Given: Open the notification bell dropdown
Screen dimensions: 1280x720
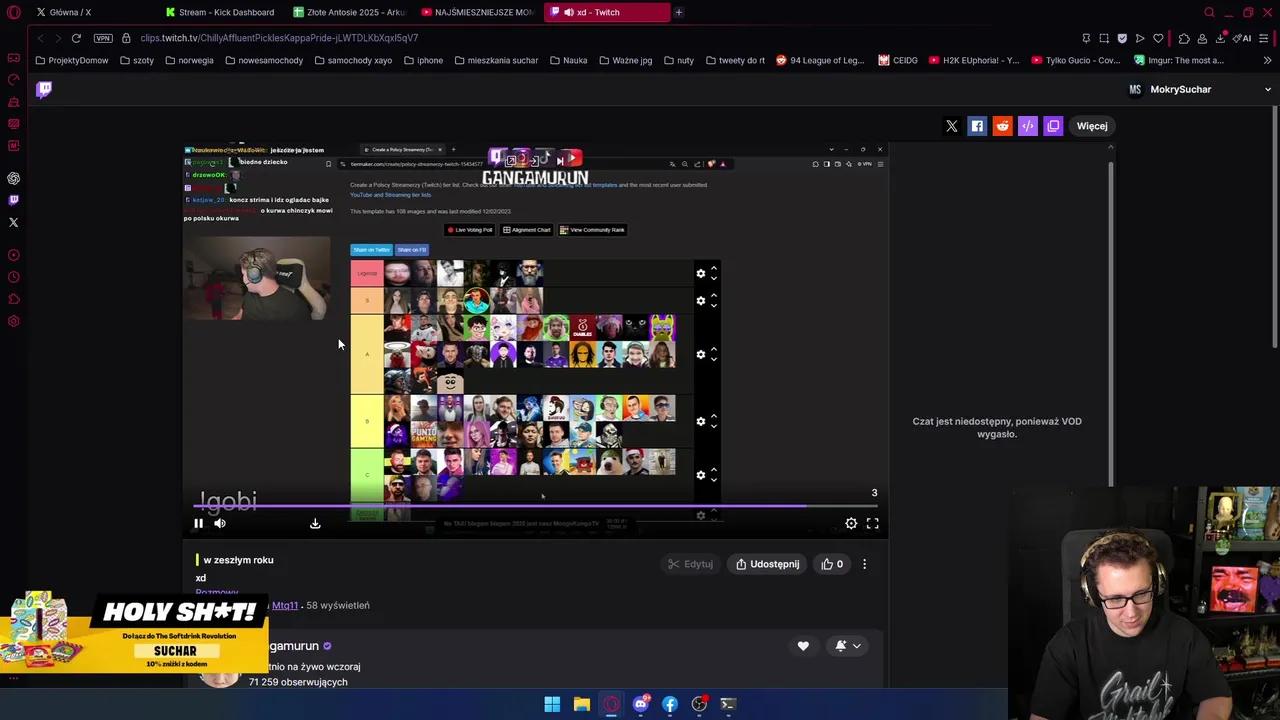Looking at the screenshot, I should [847, 646].
